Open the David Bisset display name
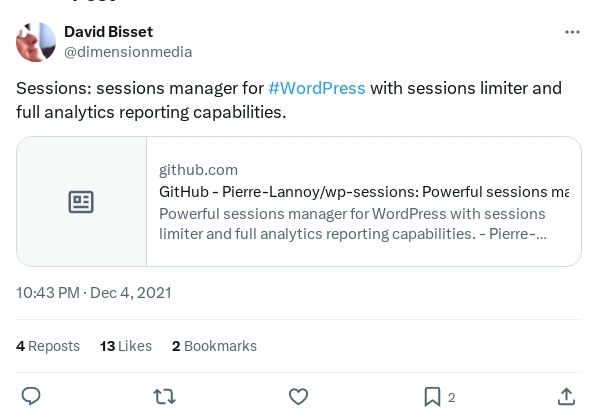 108,32
